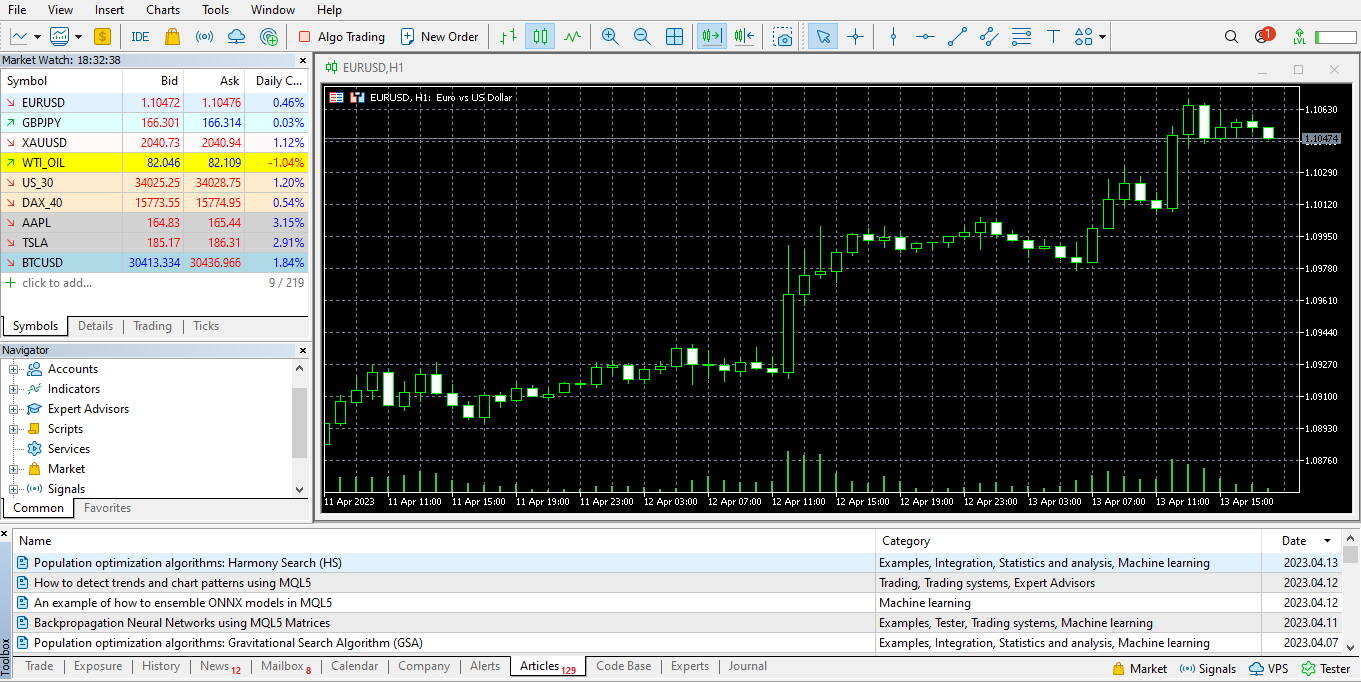Viewport: 1361px width, 682px height.
Task: Toggle chart shift from right border
Action: (x=743, y=36)
